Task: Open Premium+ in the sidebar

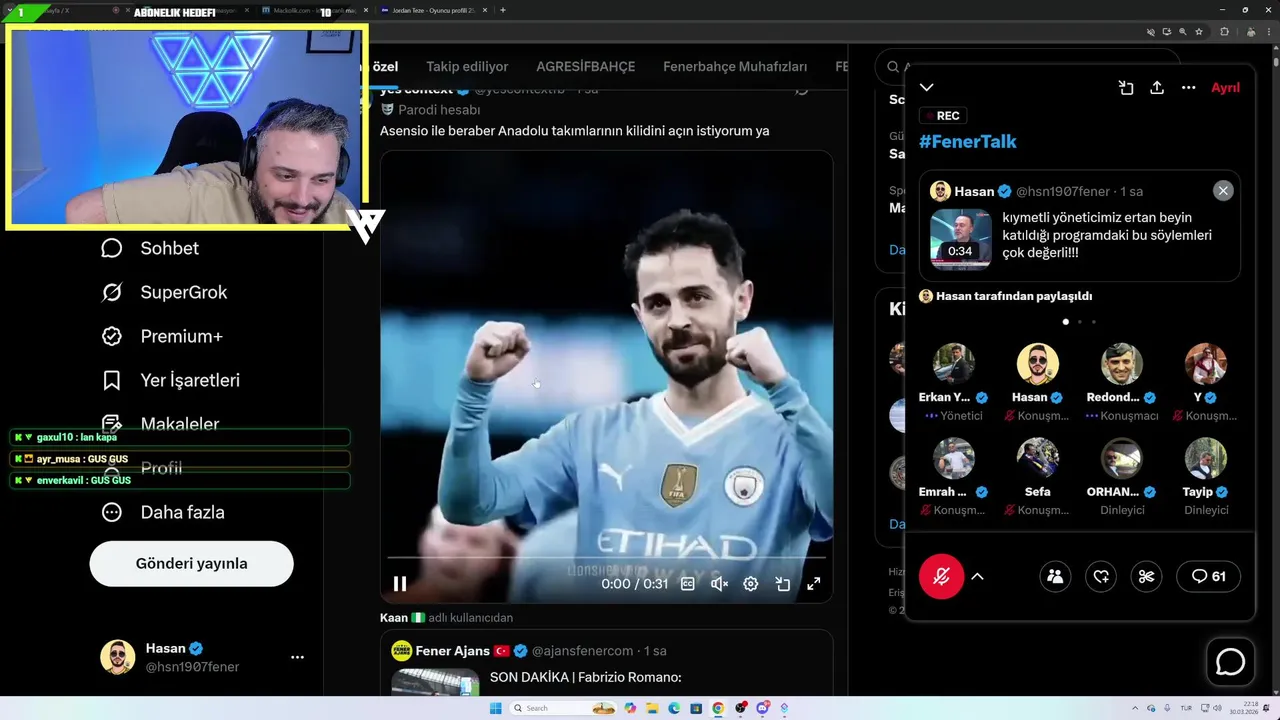Action: (161, 336)
